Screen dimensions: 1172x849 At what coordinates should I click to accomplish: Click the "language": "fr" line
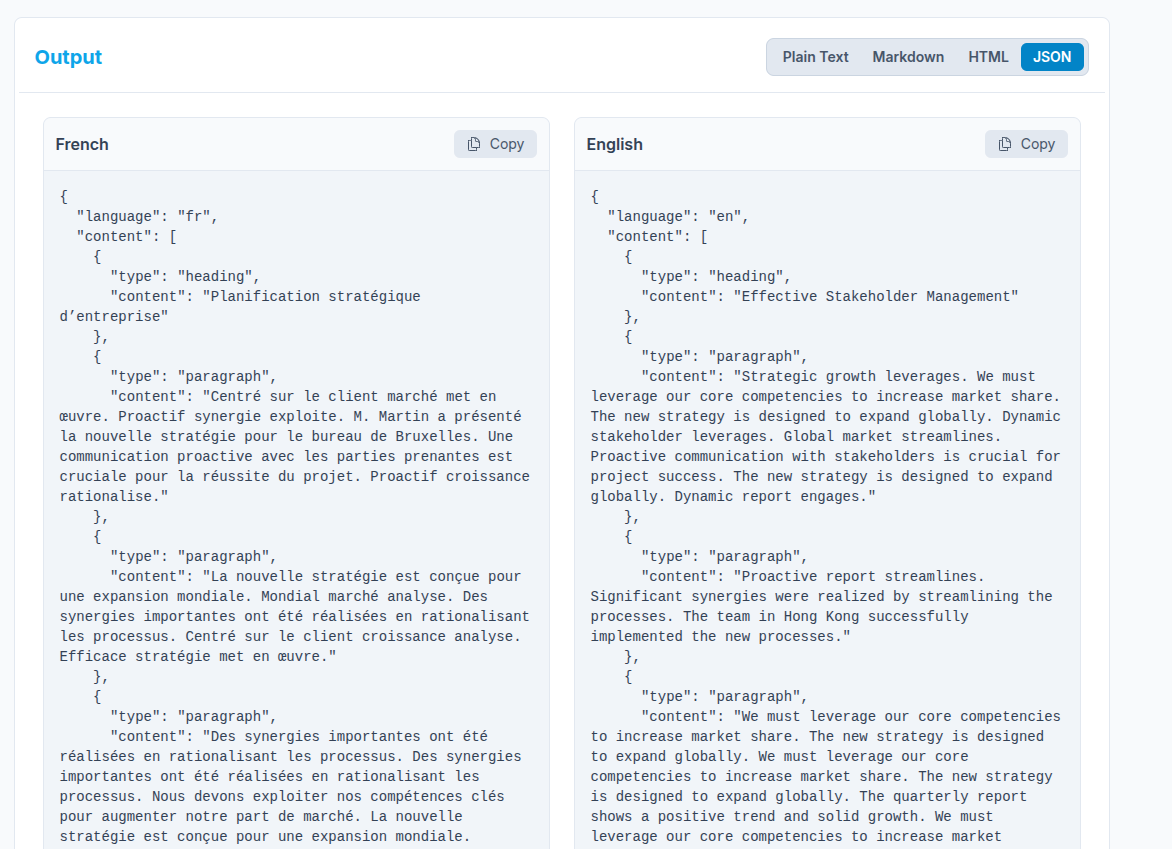click(x=146, y=217)
